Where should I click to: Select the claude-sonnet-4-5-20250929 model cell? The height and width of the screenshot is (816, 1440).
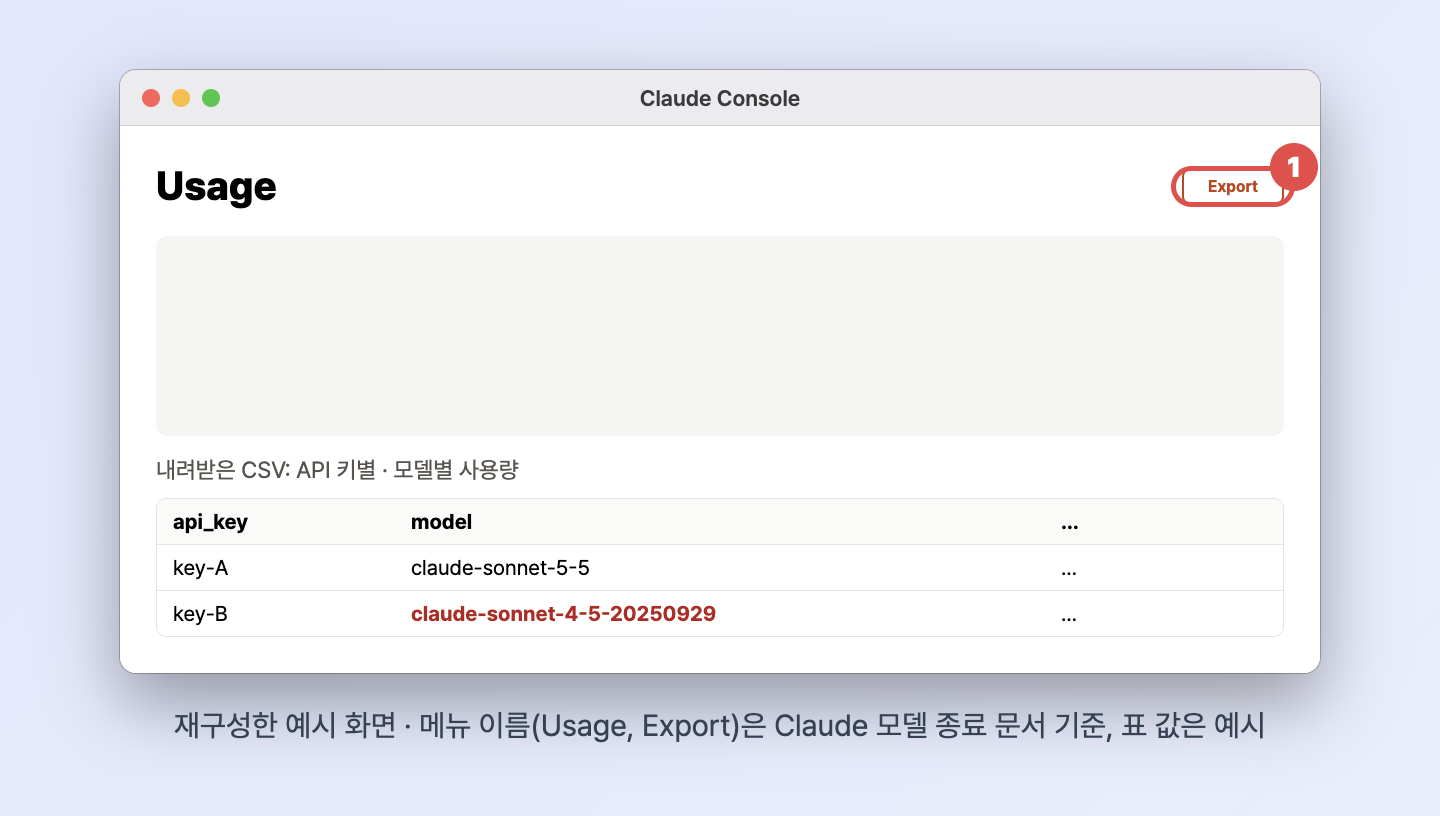563,614
